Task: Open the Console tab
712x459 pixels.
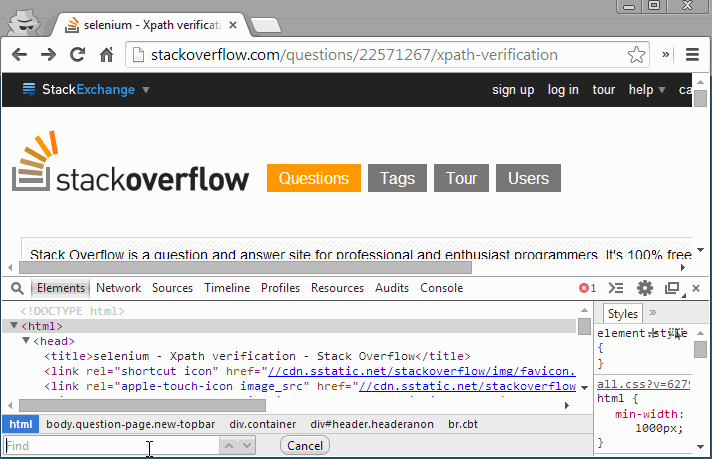Action: pyautogui.click(x=441, y=288)
